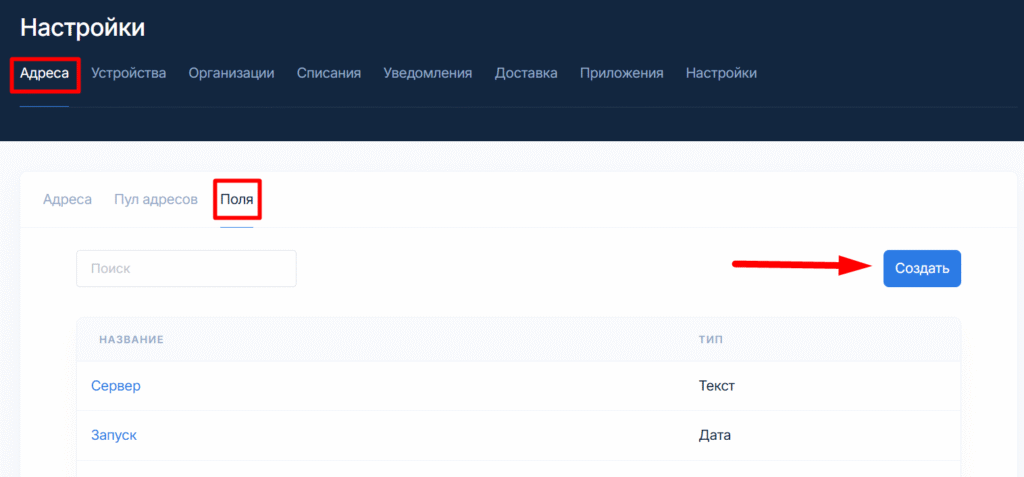1024x477 pixels.
Task: Switch to the Приложения tab
Action: (x=622, y=73)
